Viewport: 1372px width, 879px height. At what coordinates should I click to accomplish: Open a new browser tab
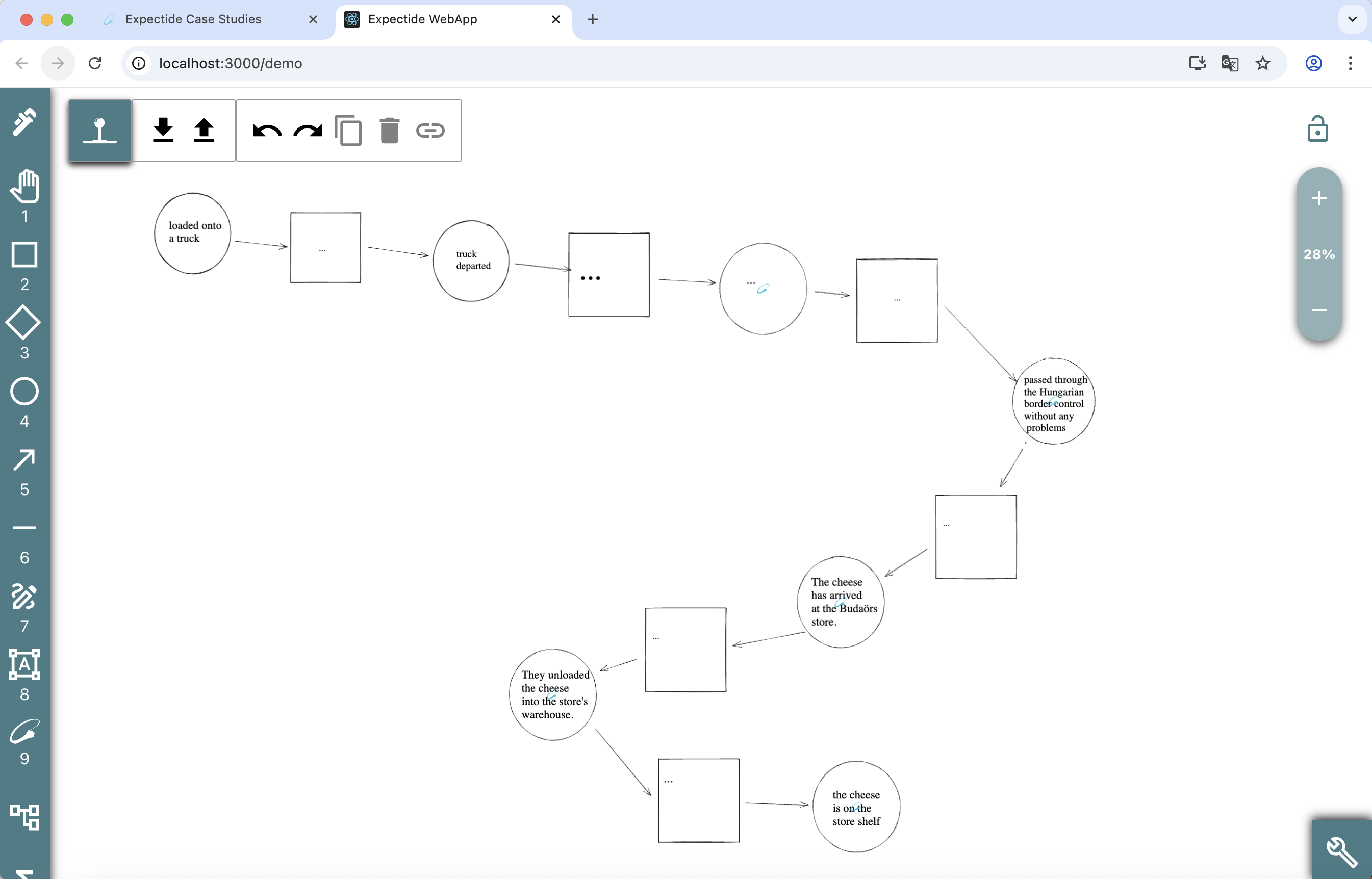[x=593, y=19]
